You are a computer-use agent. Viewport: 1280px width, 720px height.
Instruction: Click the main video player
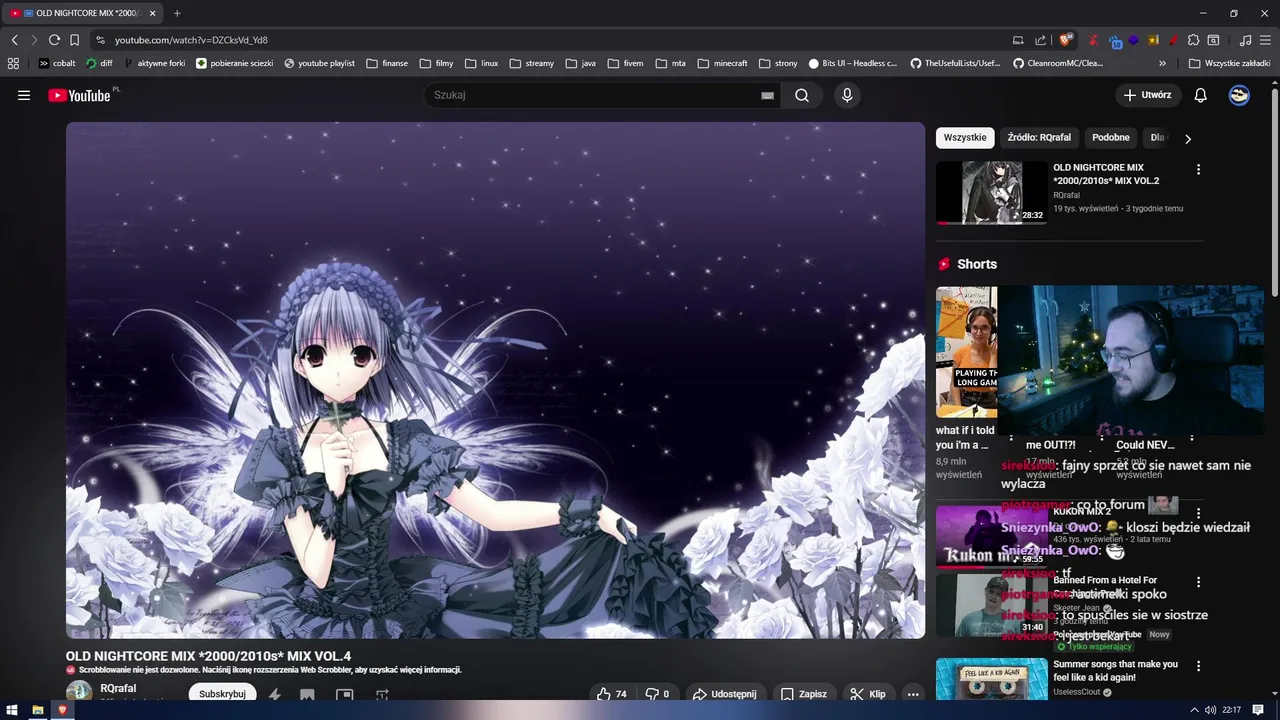coord(496,380)
